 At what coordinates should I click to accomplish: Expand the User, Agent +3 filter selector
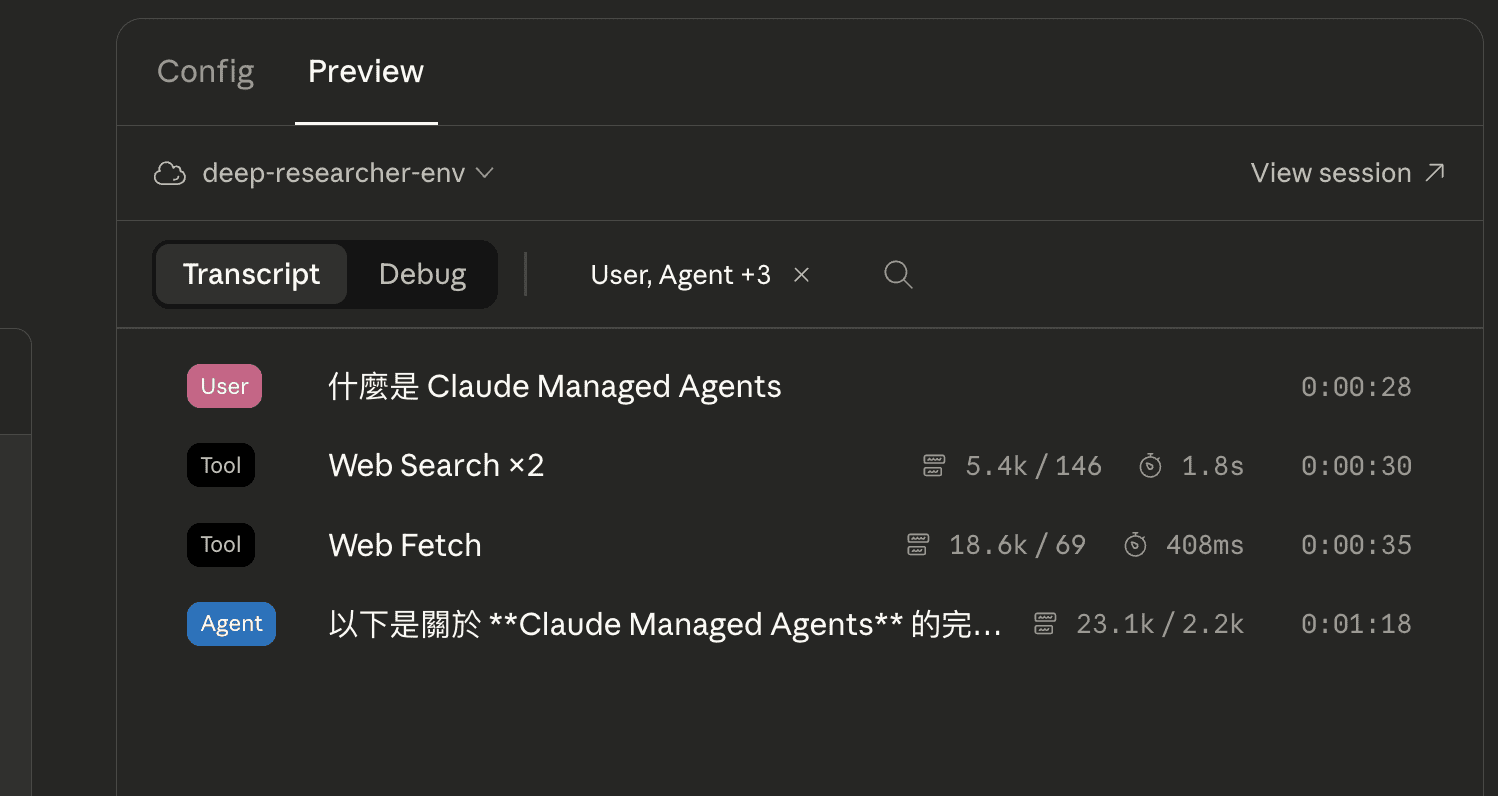pos(680,274)
